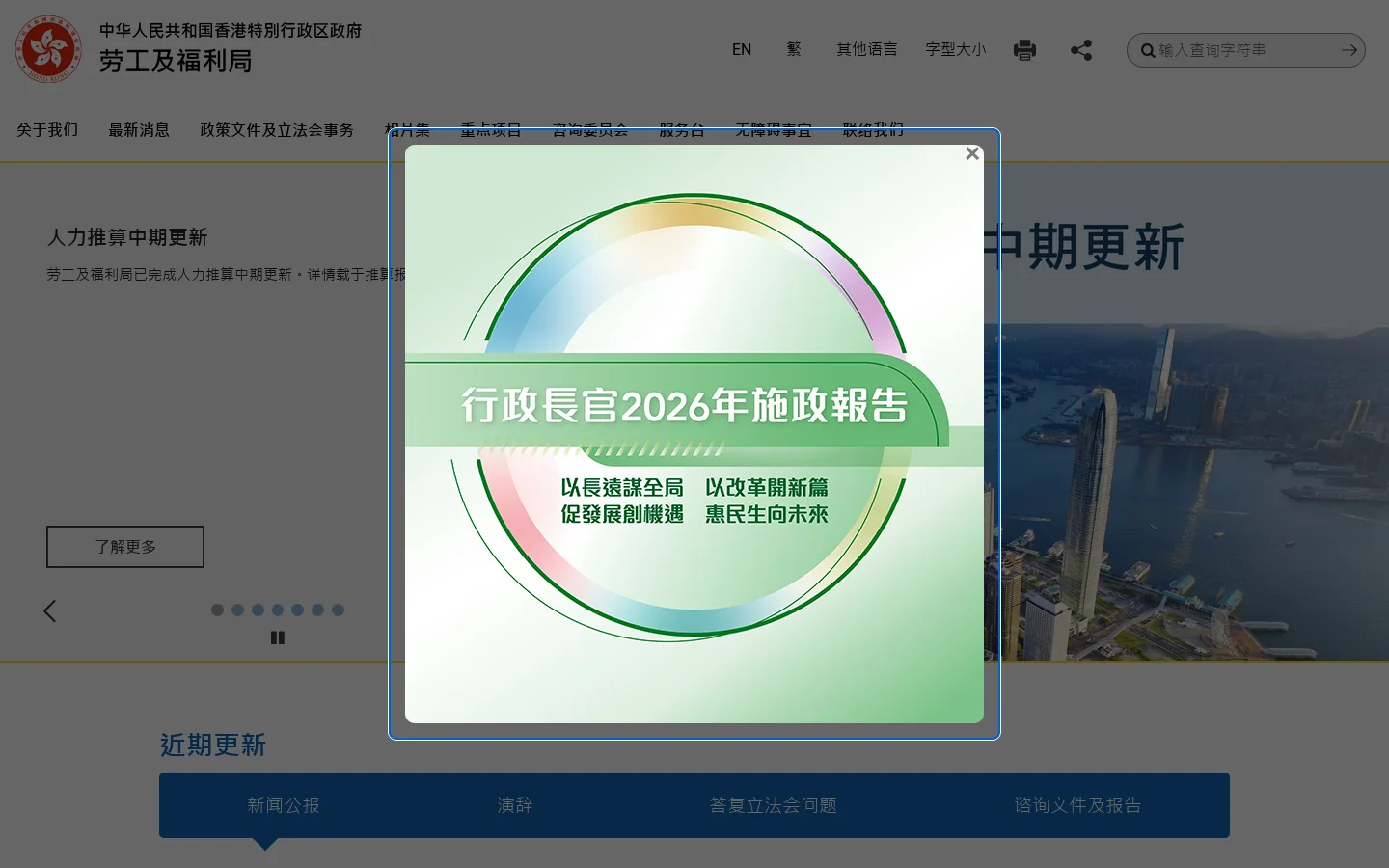Open 其他语言 options
1389x868 pixels.
[866, 49]
